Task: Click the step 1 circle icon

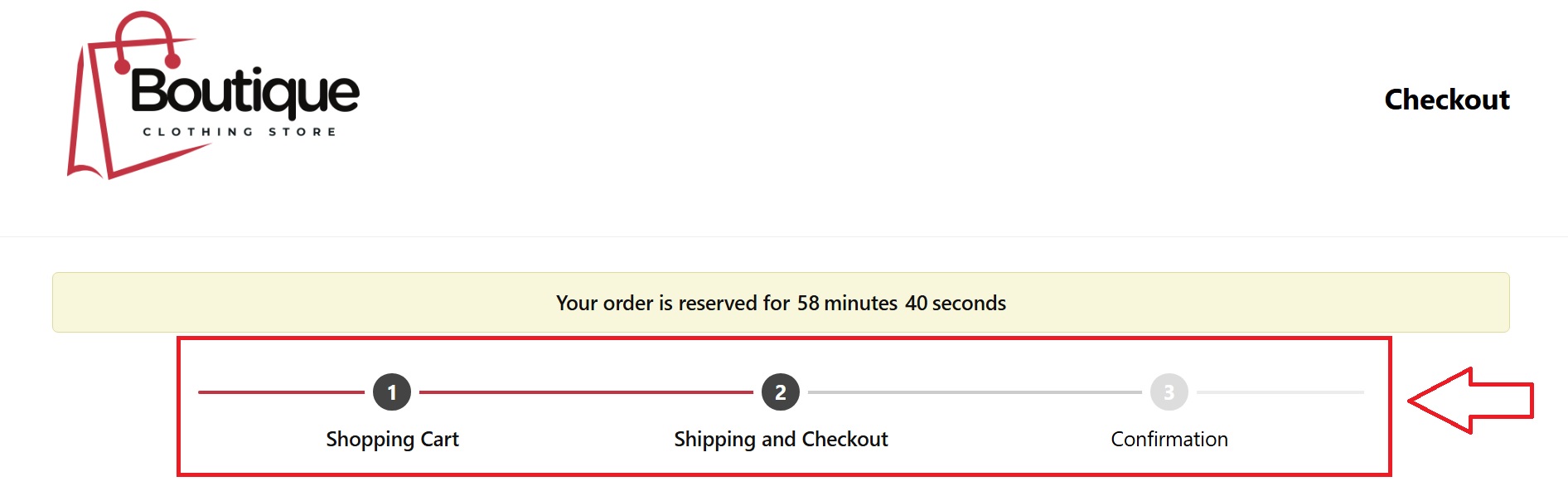Action: pyautogui.click(x=392, y=392)
